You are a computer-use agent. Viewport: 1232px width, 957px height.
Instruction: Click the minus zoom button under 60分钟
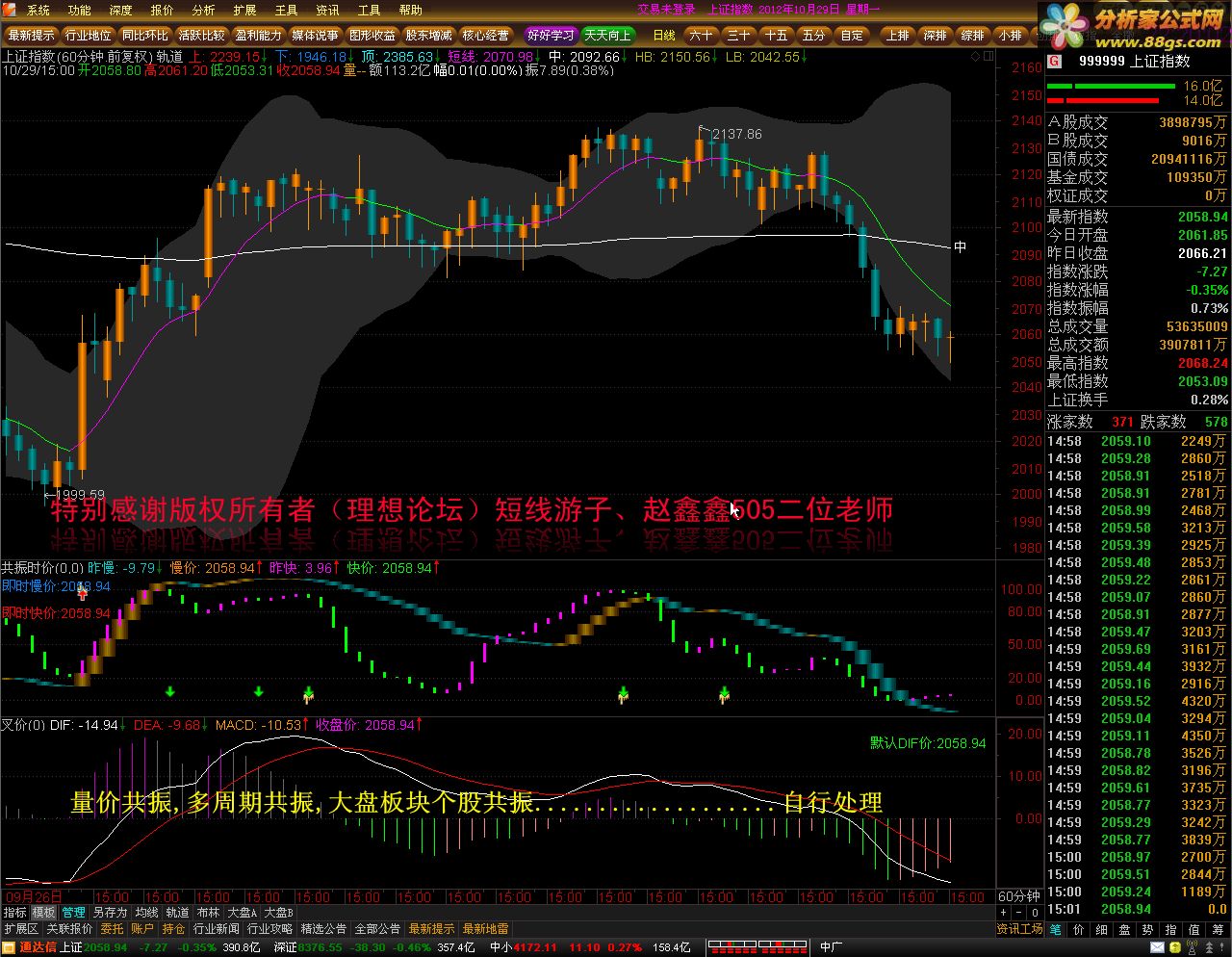click(x=1019, y=913)
